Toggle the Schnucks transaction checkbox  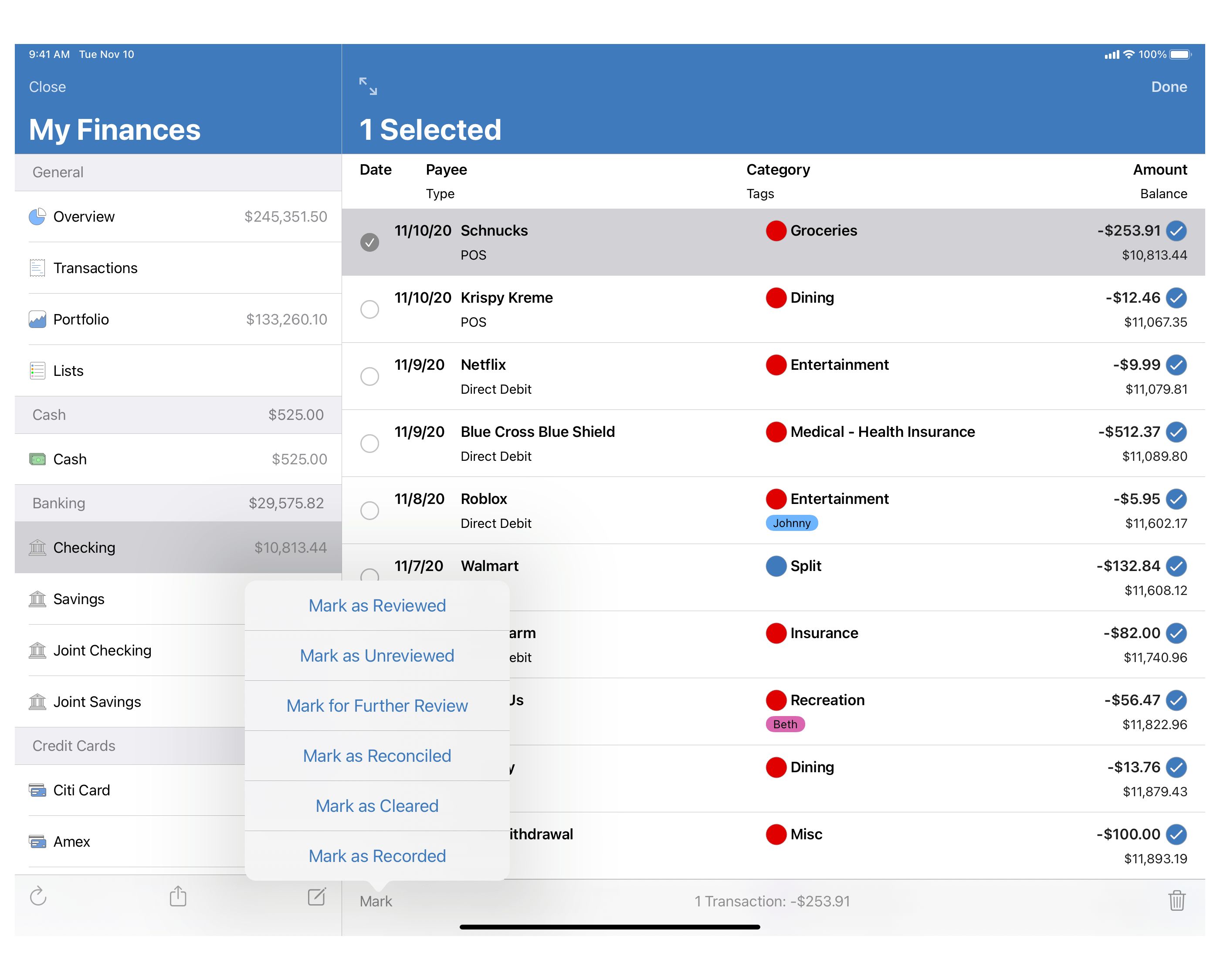point(369,243)
